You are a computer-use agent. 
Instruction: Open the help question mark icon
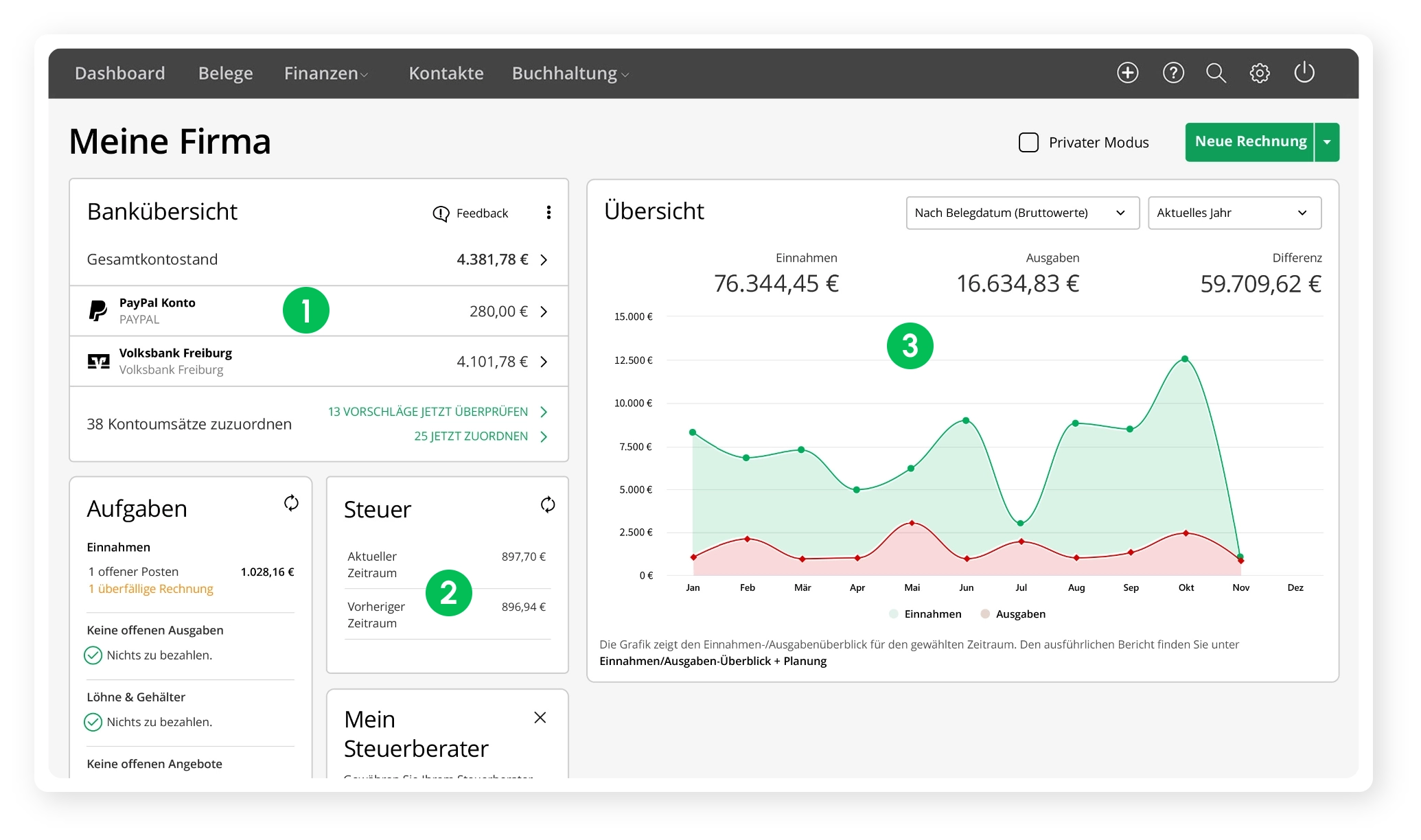(1173, 73)
